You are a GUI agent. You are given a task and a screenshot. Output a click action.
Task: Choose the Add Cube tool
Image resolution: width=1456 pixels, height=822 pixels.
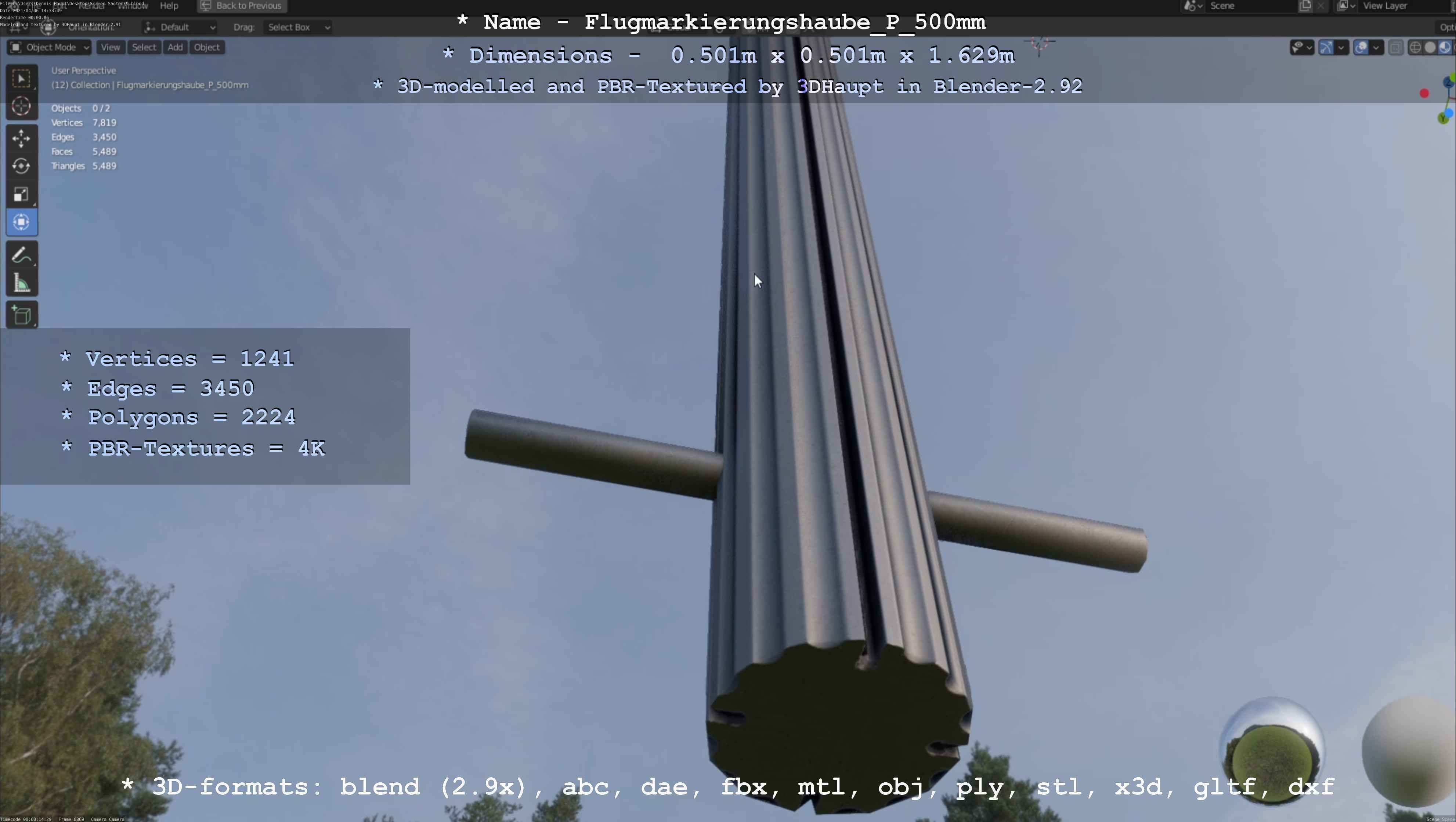point(21,315)
